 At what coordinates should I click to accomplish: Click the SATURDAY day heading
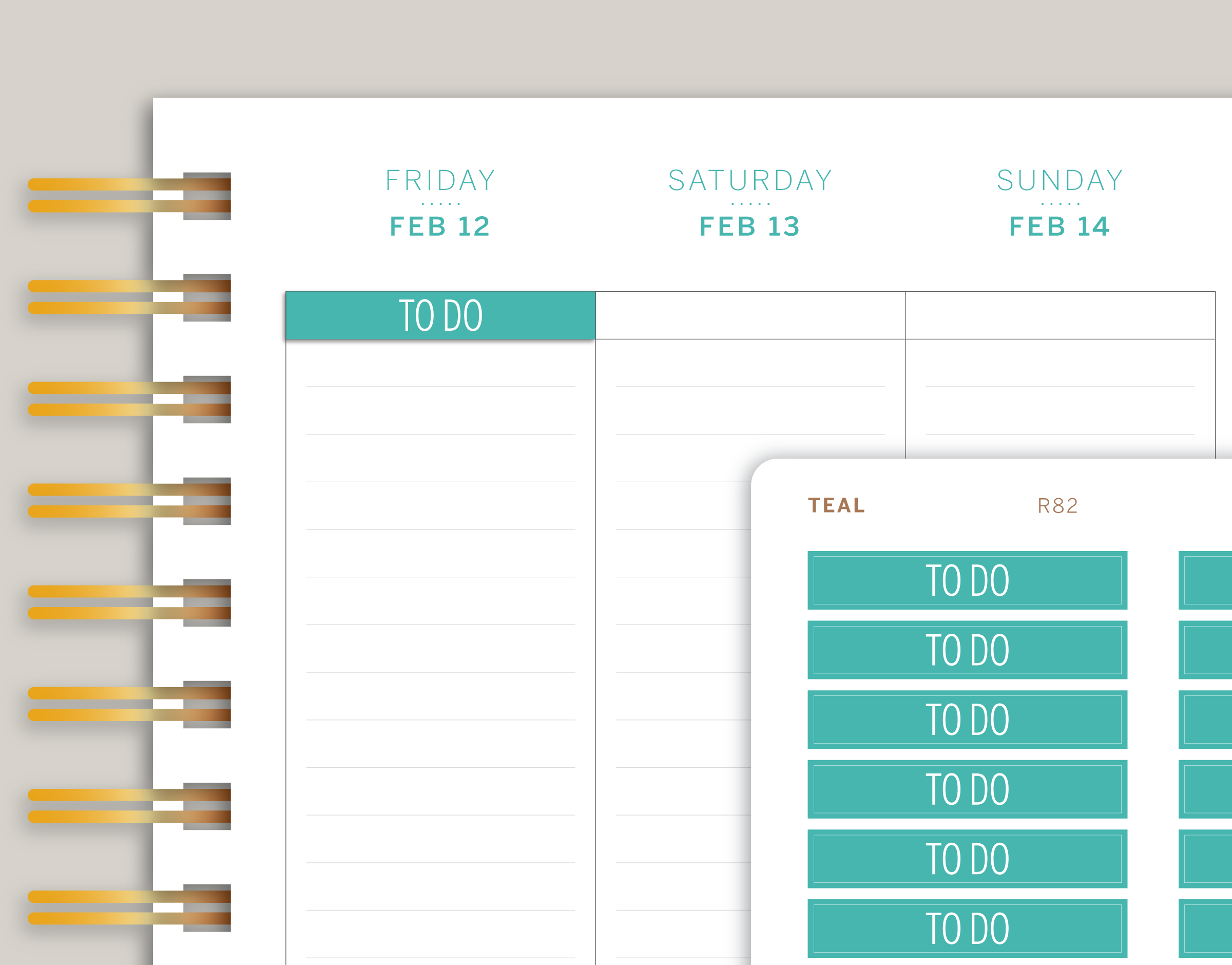click(x=750, y=181)
